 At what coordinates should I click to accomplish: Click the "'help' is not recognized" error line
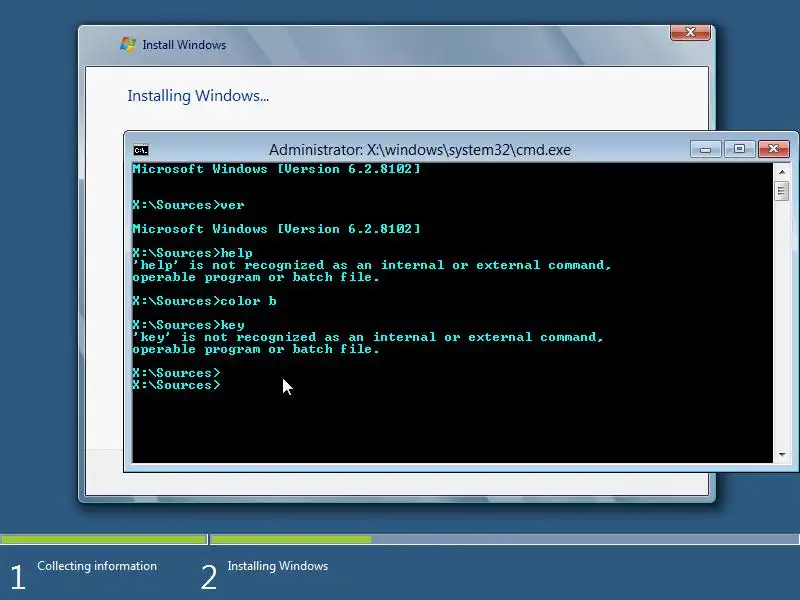pyautogui.click(x=371, y=265)
